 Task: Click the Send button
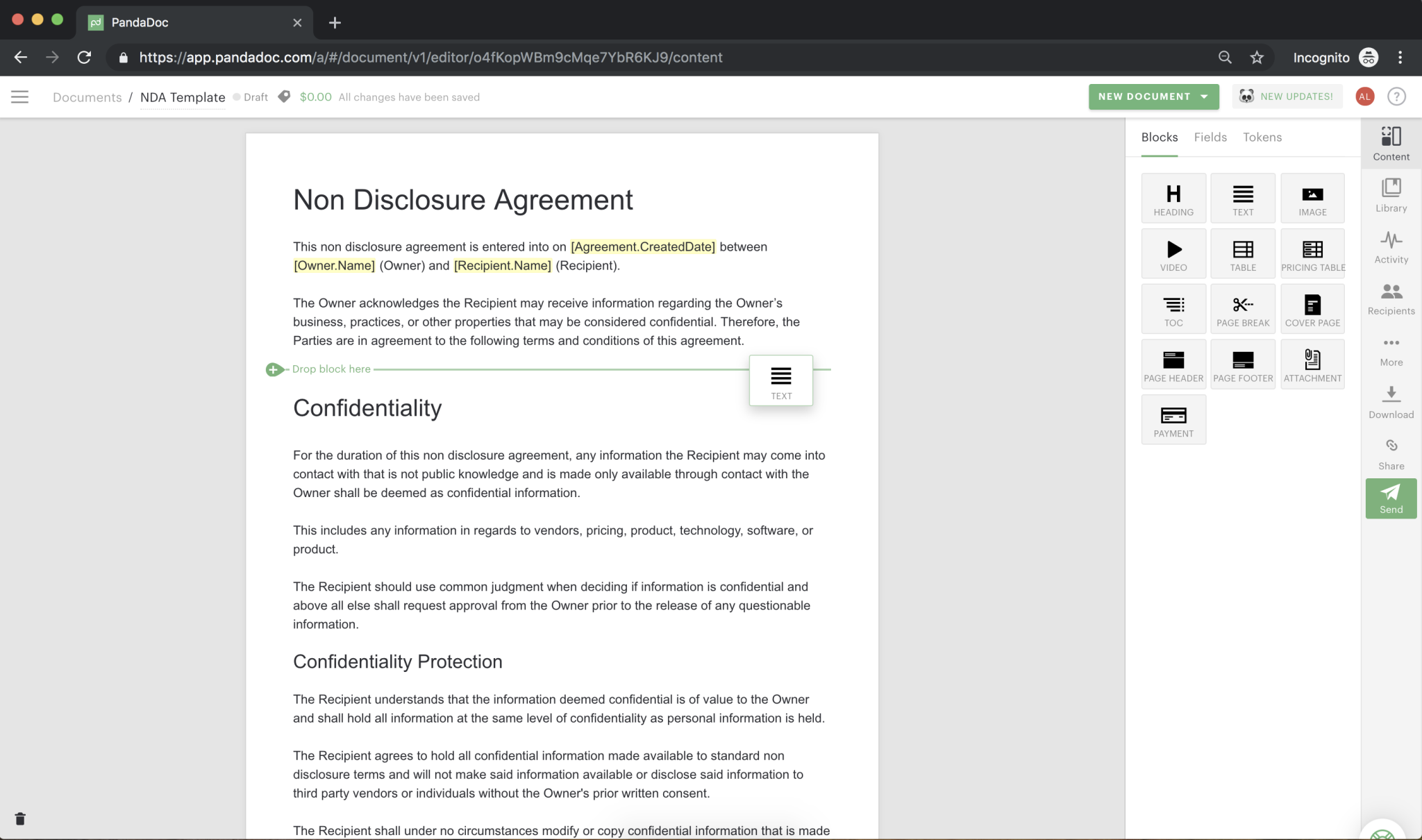[x=1391, y=498]
